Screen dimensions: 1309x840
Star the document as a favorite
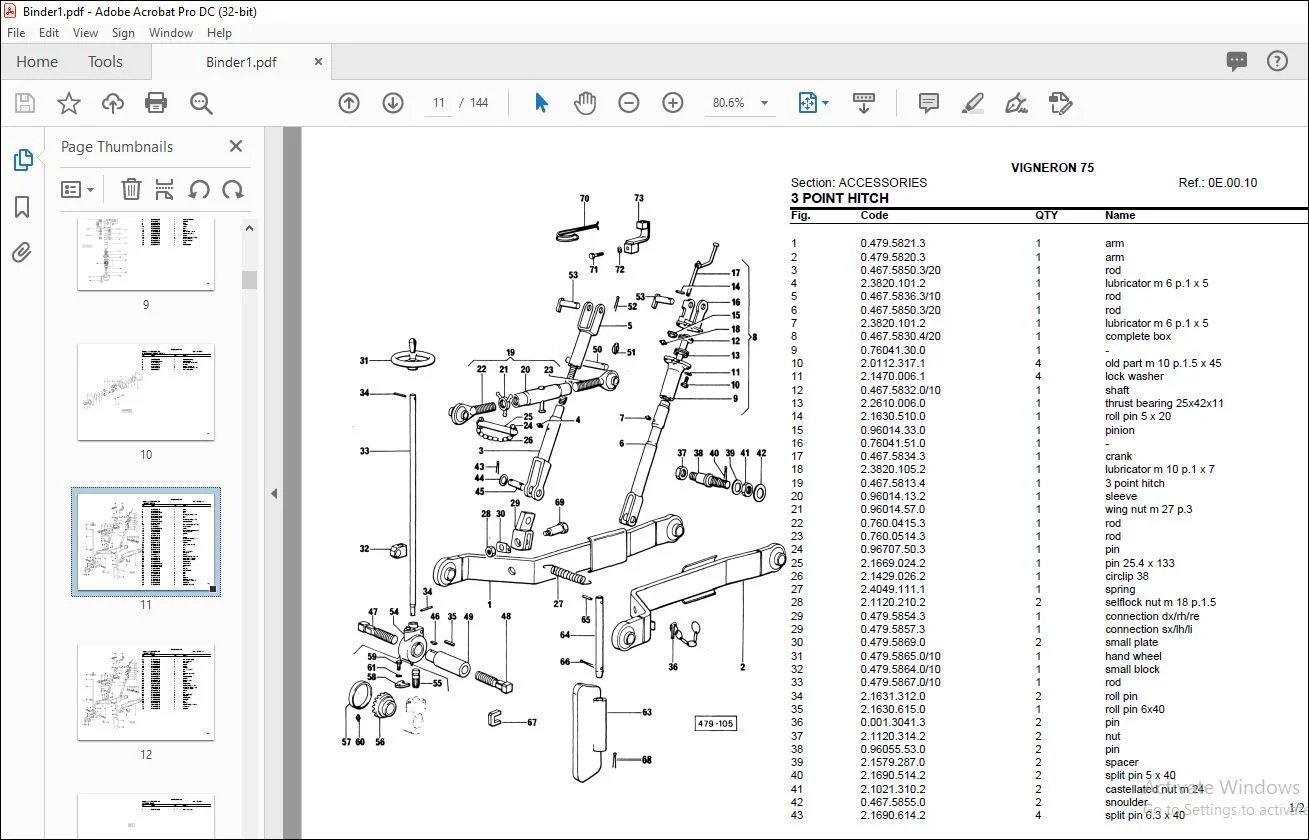tap(69, 103)
